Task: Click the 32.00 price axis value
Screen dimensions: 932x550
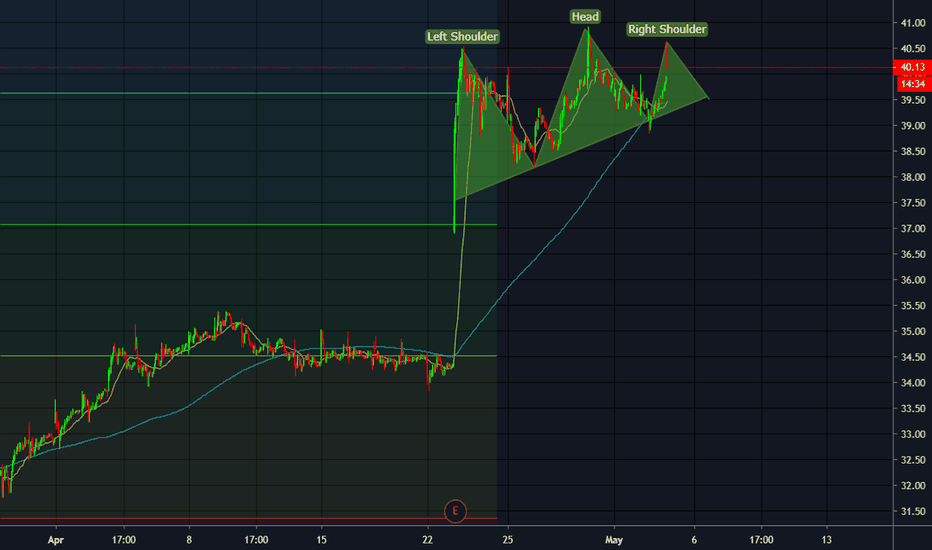Action: coord(913,485)
